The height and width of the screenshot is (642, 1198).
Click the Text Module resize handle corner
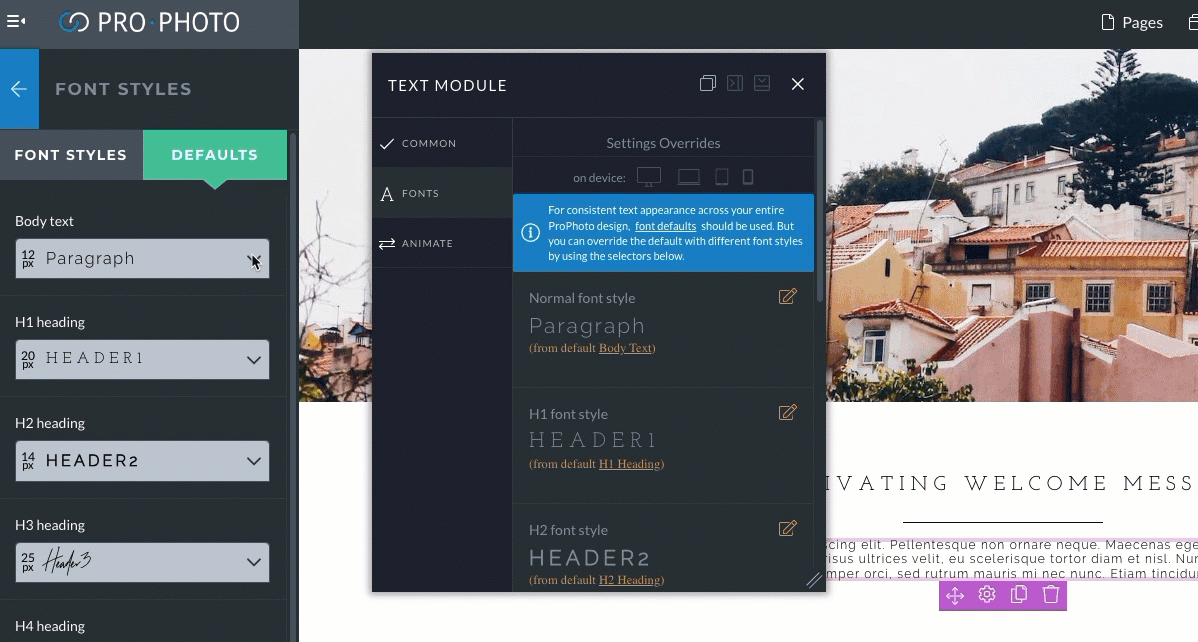tap(814, 581)
